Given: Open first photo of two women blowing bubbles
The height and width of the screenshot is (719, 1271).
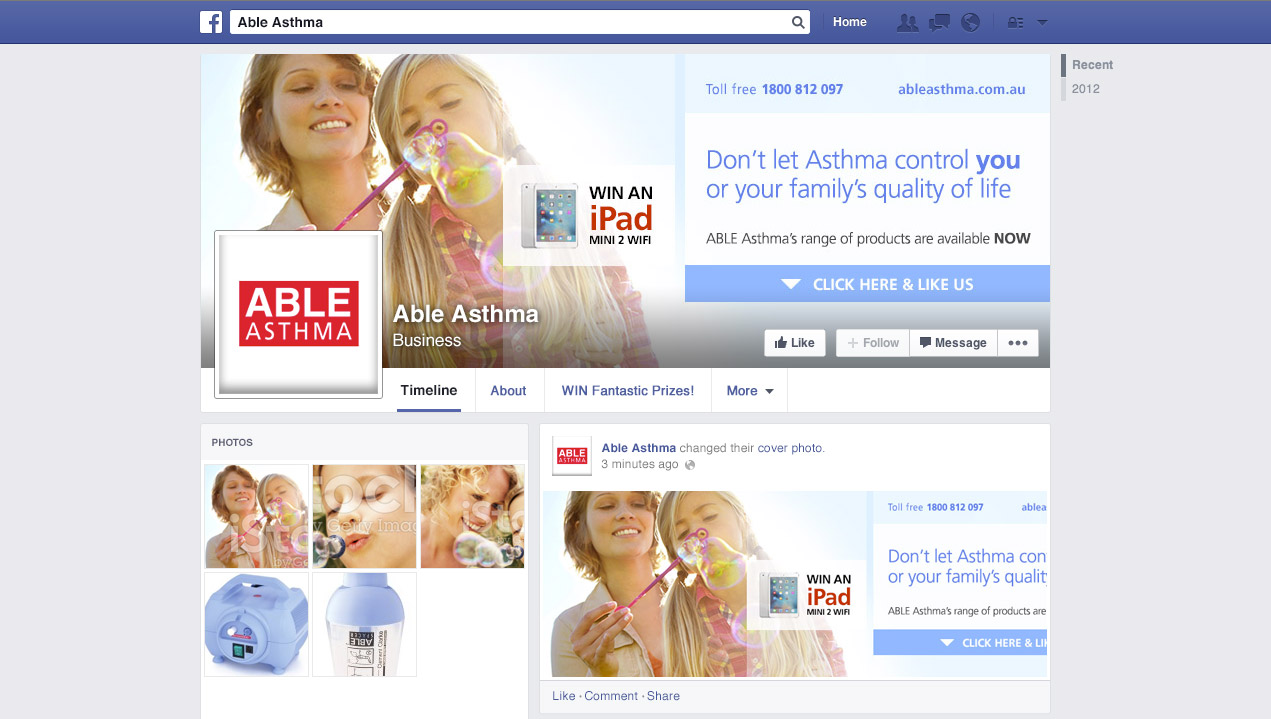Looking at the screenshot, I should pyautogui.click(x=257, y=516).
